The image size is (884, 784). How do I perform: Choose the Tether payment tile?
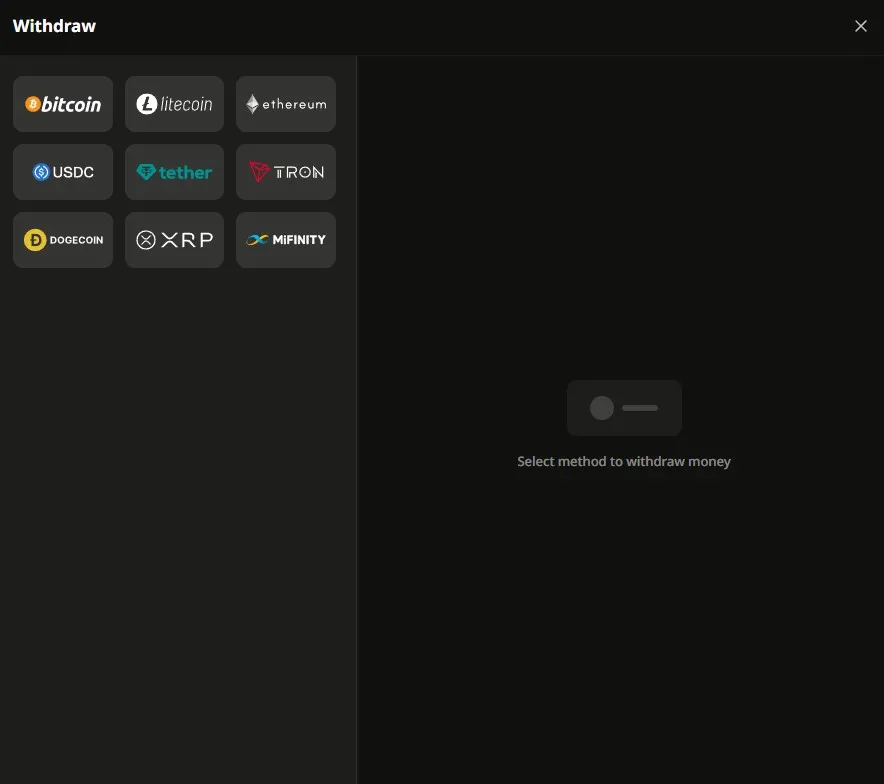pos(174,172)
